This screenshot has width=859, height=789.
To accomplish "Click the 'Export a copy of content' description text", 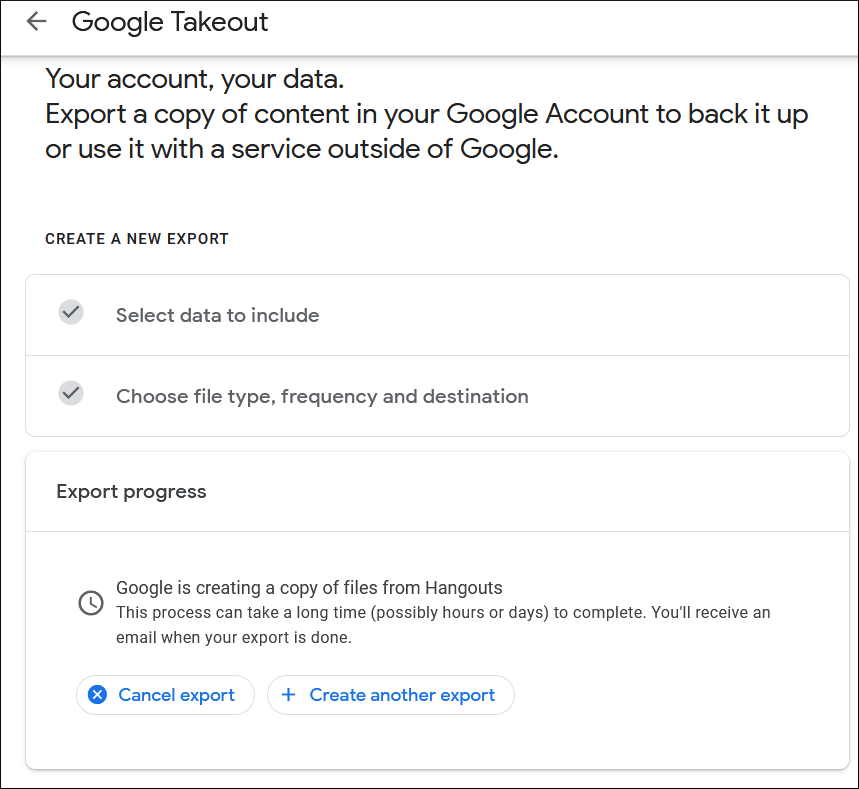I will pyautogui.click(x=427, y=132).
